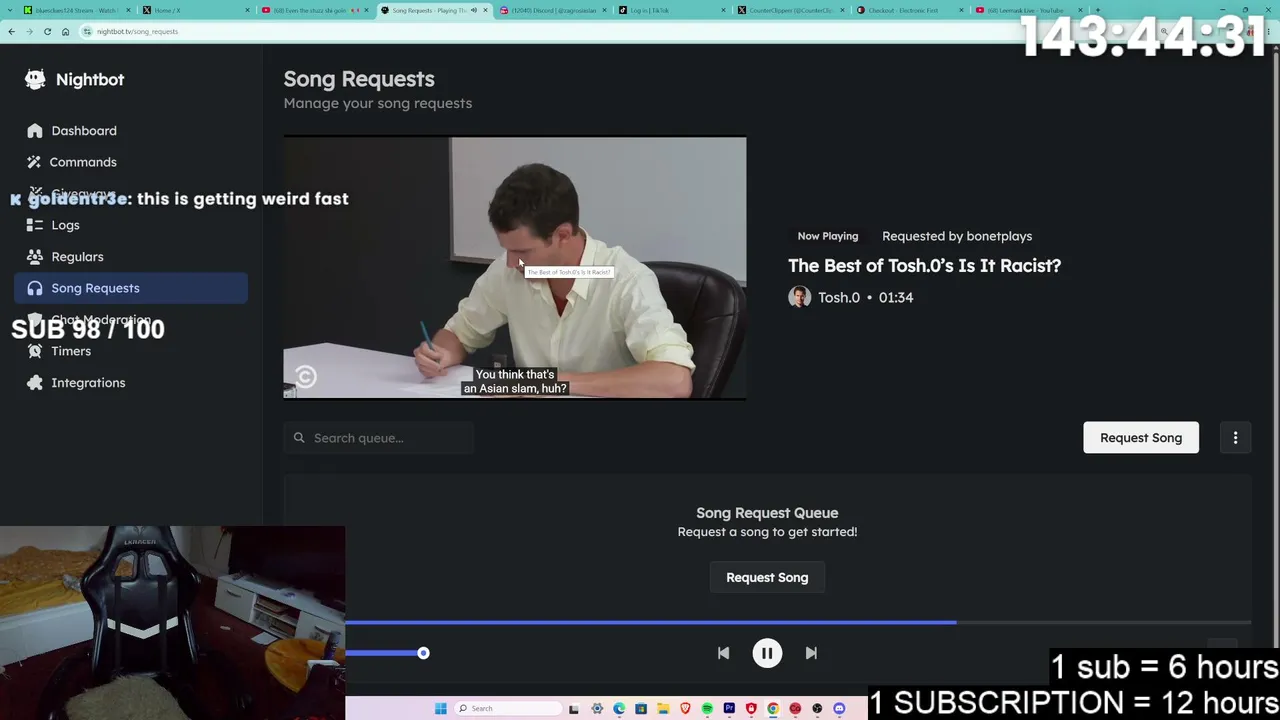
Task: Adjust the volume slider handle
Action: coord(423,653)
